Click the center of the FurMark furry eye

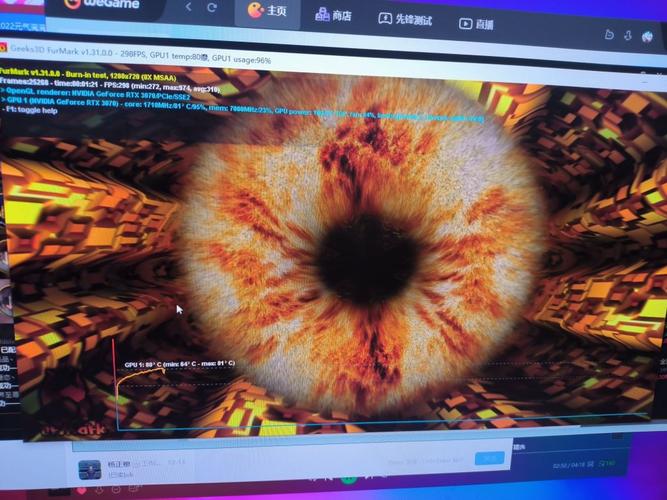pyautogui.click(x=365, y=255)
